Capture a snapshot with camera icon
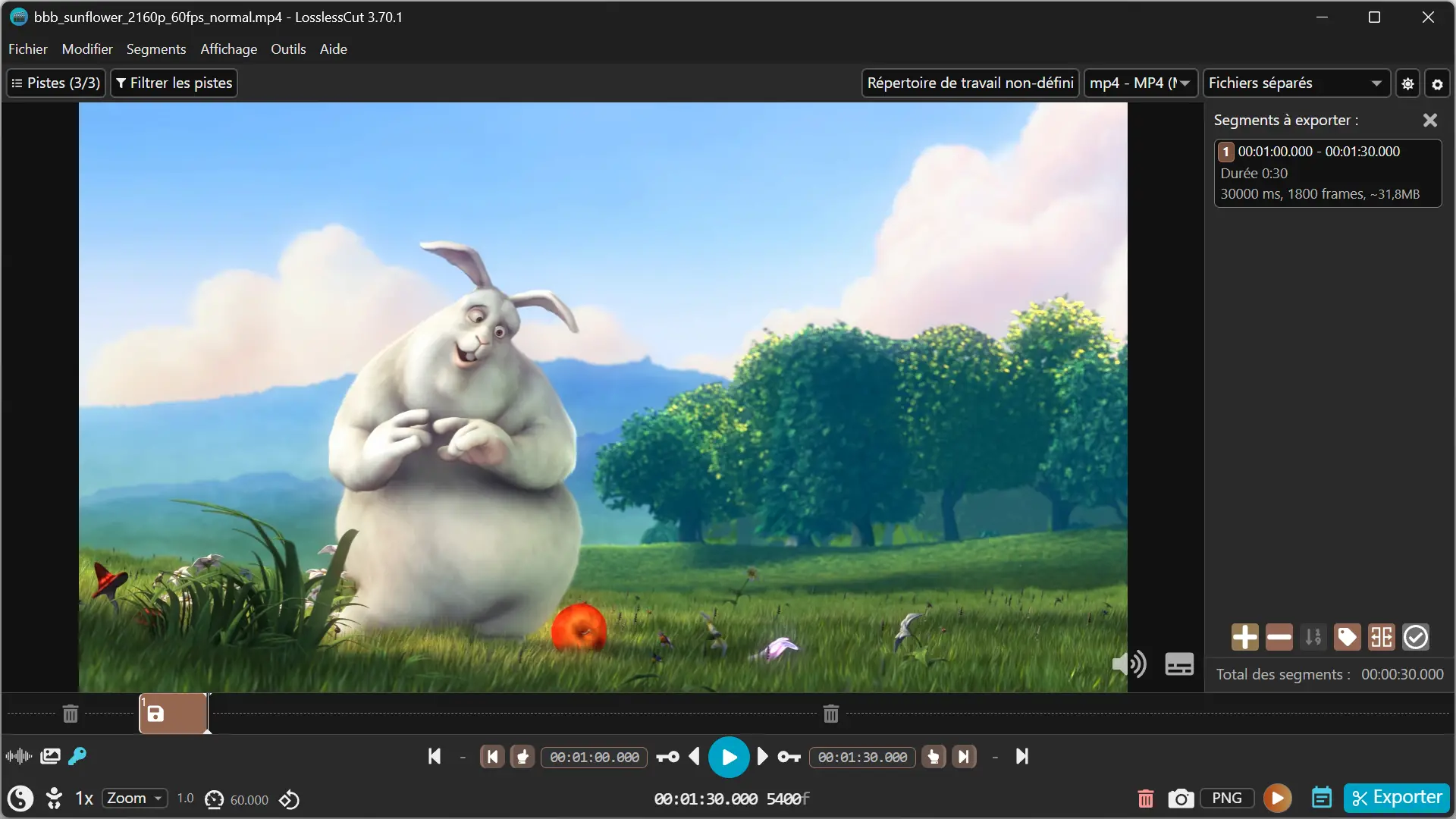 1181,799
